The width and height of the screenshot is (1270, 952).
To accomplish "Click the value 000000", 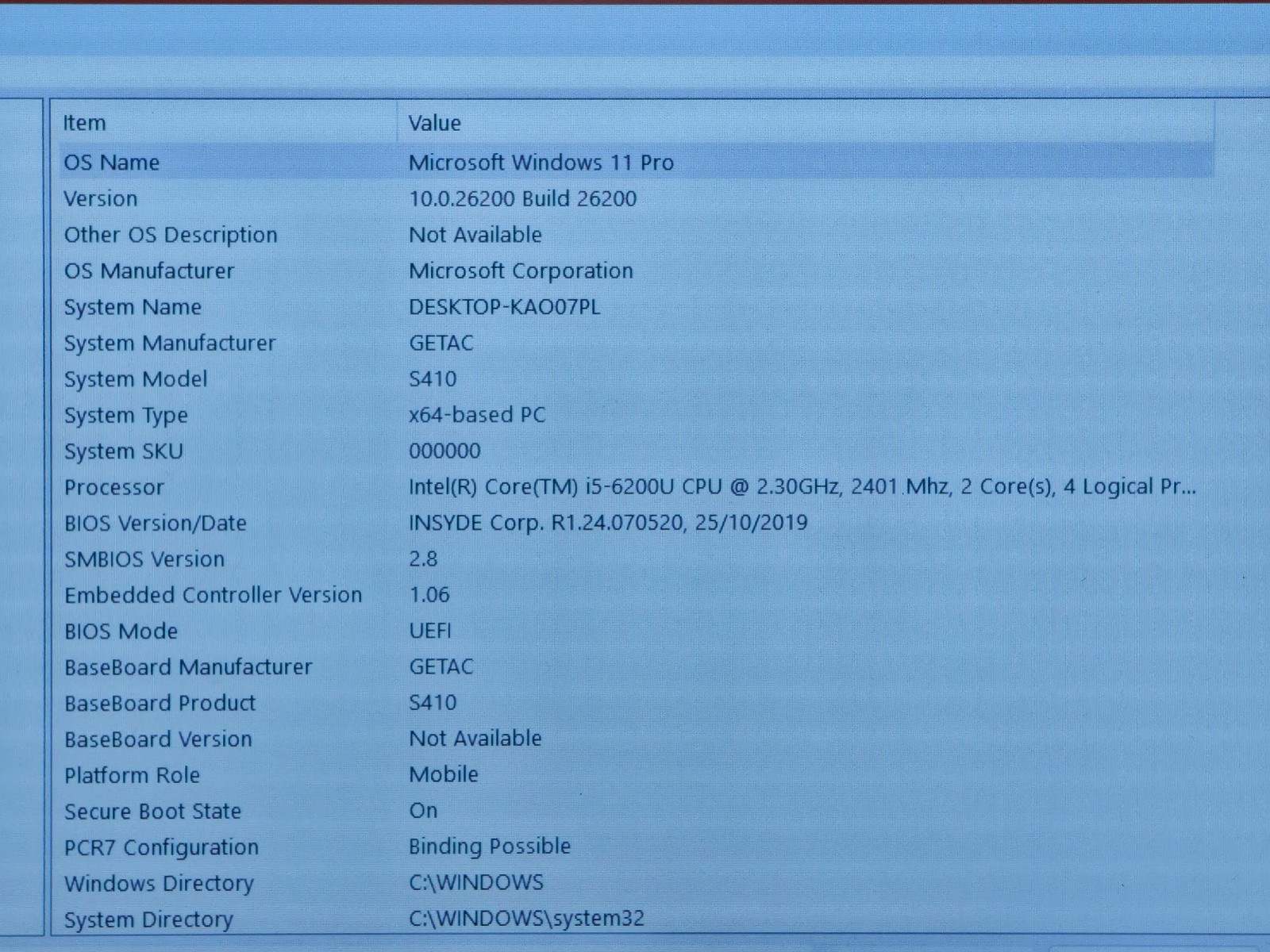I will (444, 451).
